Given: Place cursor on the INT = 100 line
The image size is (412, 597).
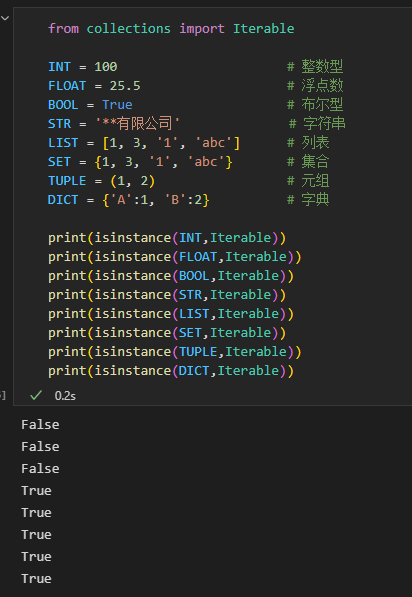Looking at the screenshot, I should (x=83, y=67).
